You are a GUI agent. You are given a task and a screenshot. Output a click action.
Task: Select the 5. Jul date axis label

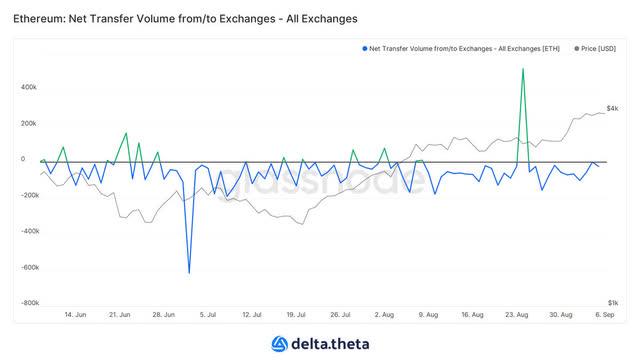208,315
